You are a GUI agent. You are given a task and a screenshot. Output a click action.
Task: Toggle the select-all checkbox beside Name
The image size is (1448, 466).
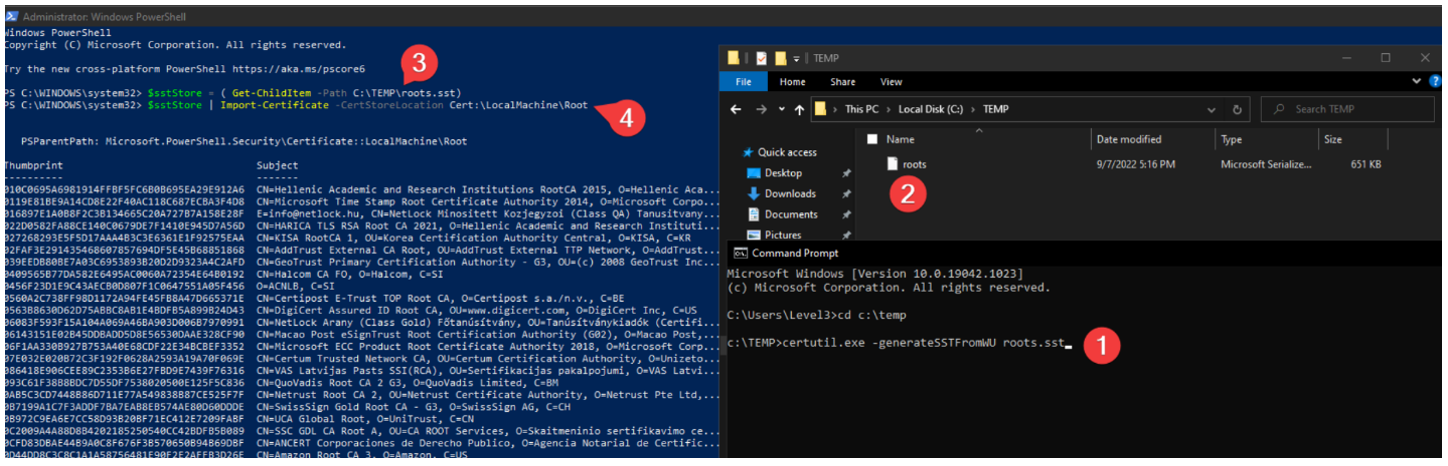tap(872, 140)
